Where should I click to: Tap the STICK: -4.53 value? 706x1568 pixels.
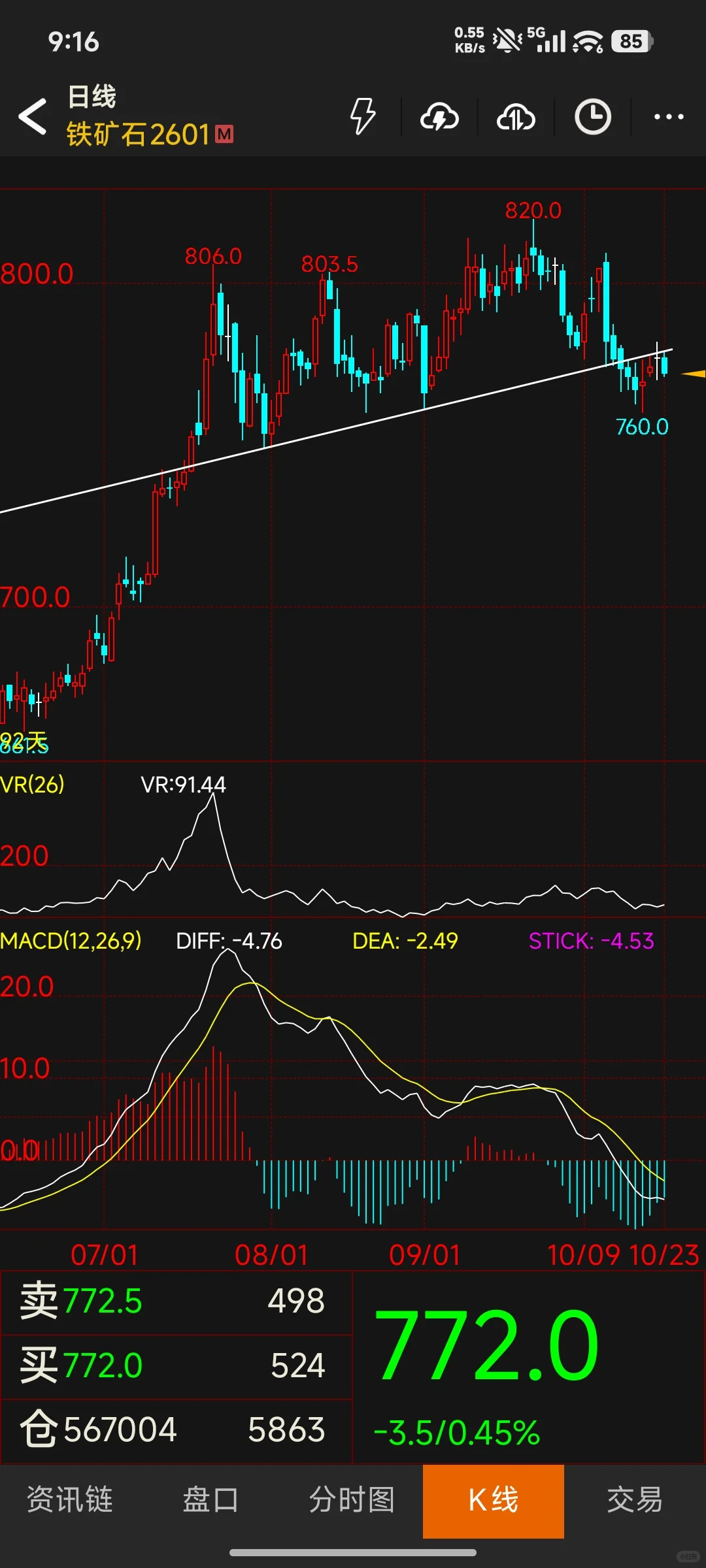(x=591, y=941)
